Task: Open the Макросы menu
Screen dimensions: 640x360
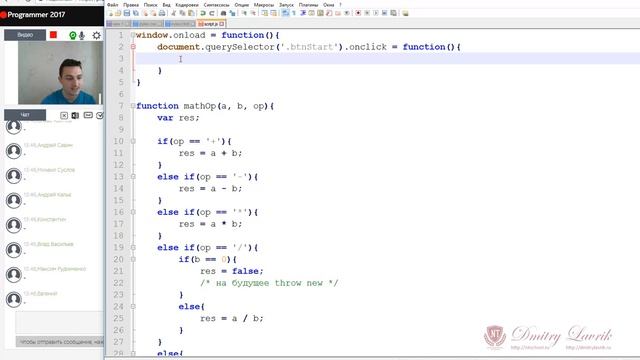Action: [264, 5]
